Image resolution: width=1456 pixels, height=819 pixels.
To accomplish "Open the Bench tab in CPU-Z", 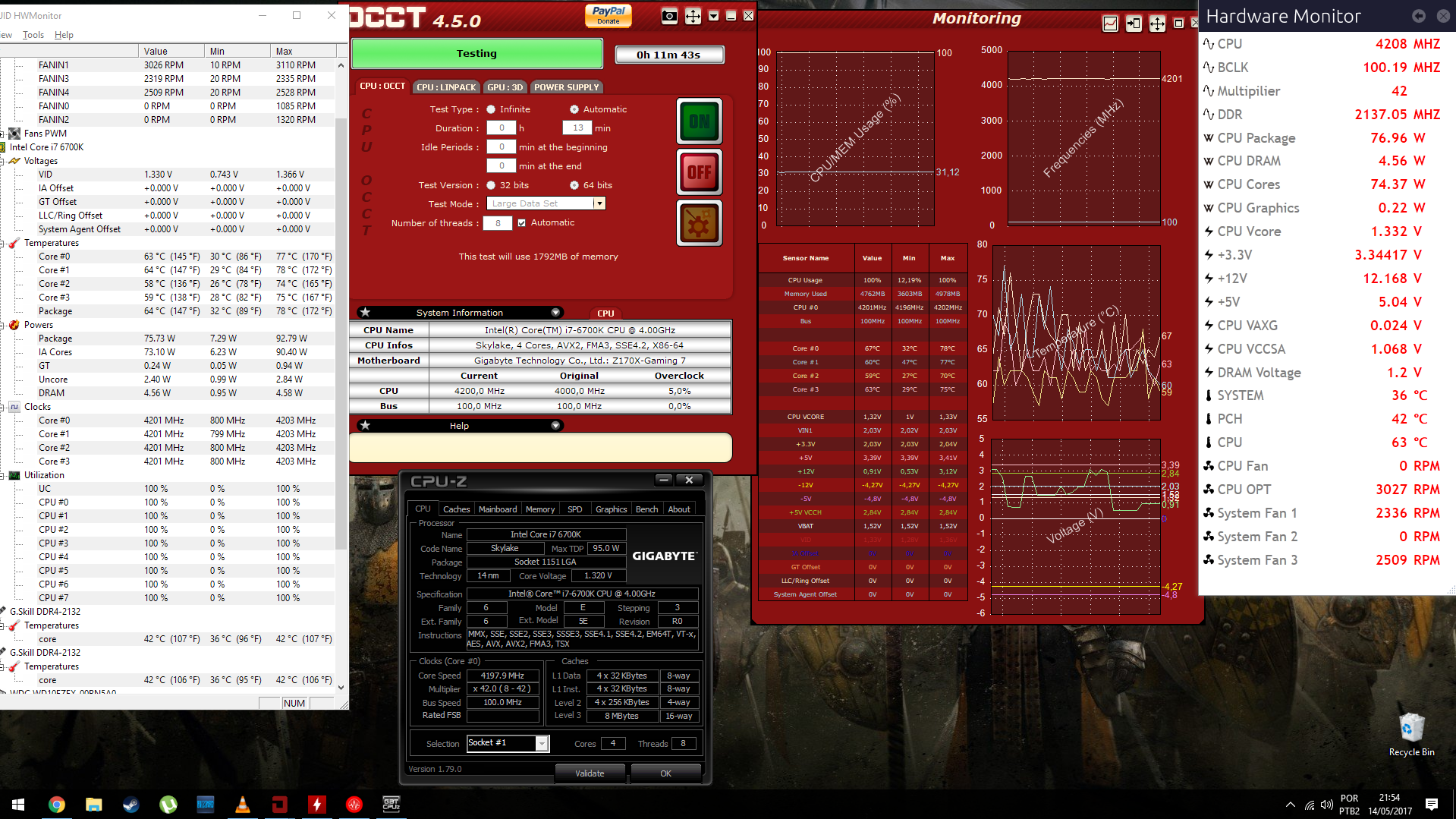I will (x=646, y=509).
